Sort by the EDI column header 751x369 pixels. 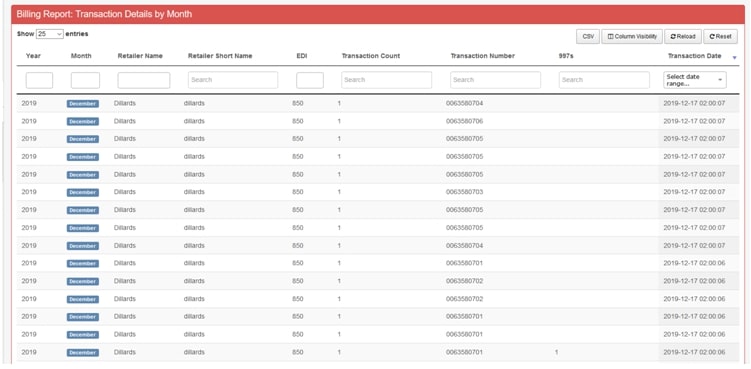(302, 56)
